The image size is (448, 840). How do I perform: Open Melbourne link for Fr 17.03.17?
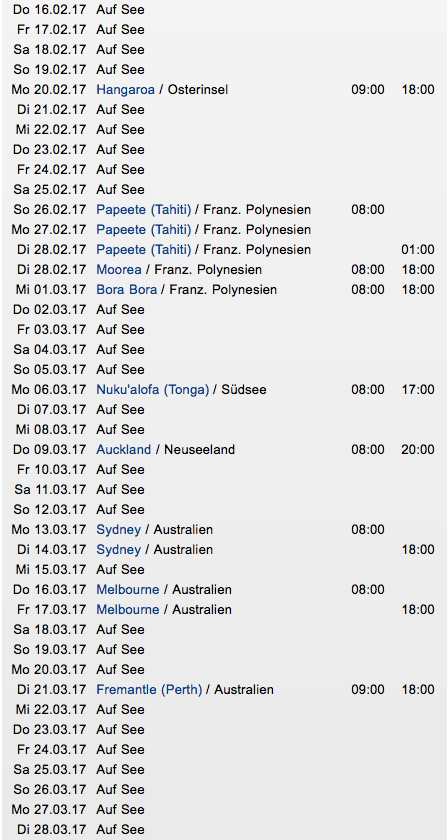click(128, 610)
